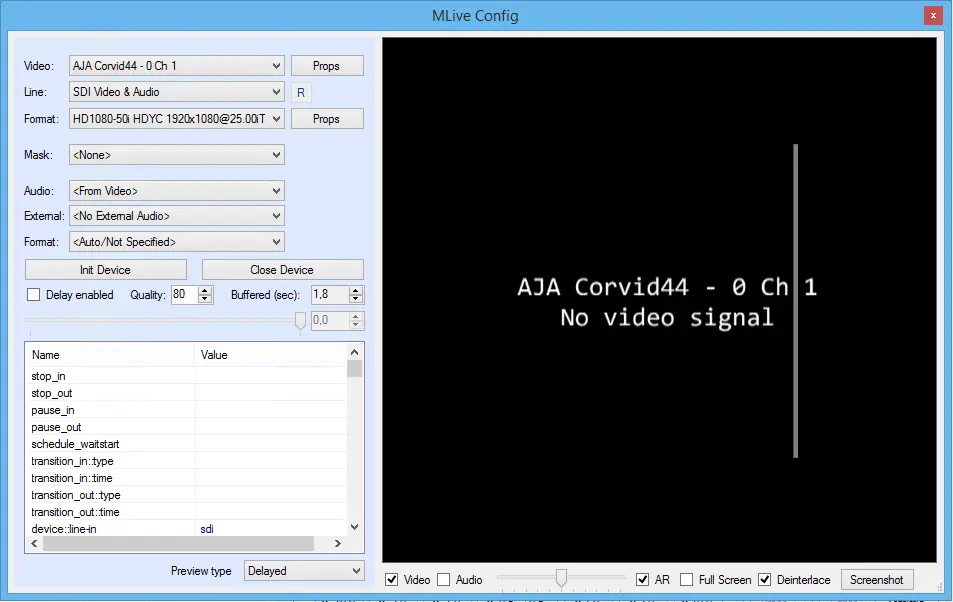Viewport: 953px width, 602px height.
Task: Open the Preview type dropdown
Action: tap(304, 571)
